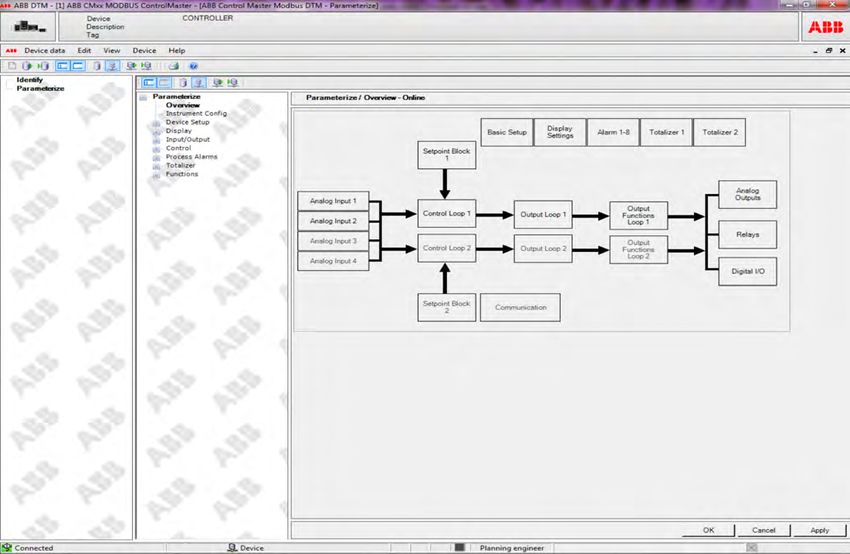This screenshot has width=850, height=554.
Task: Click the ABB logo icon beside Device data
Action: [11, 50]
